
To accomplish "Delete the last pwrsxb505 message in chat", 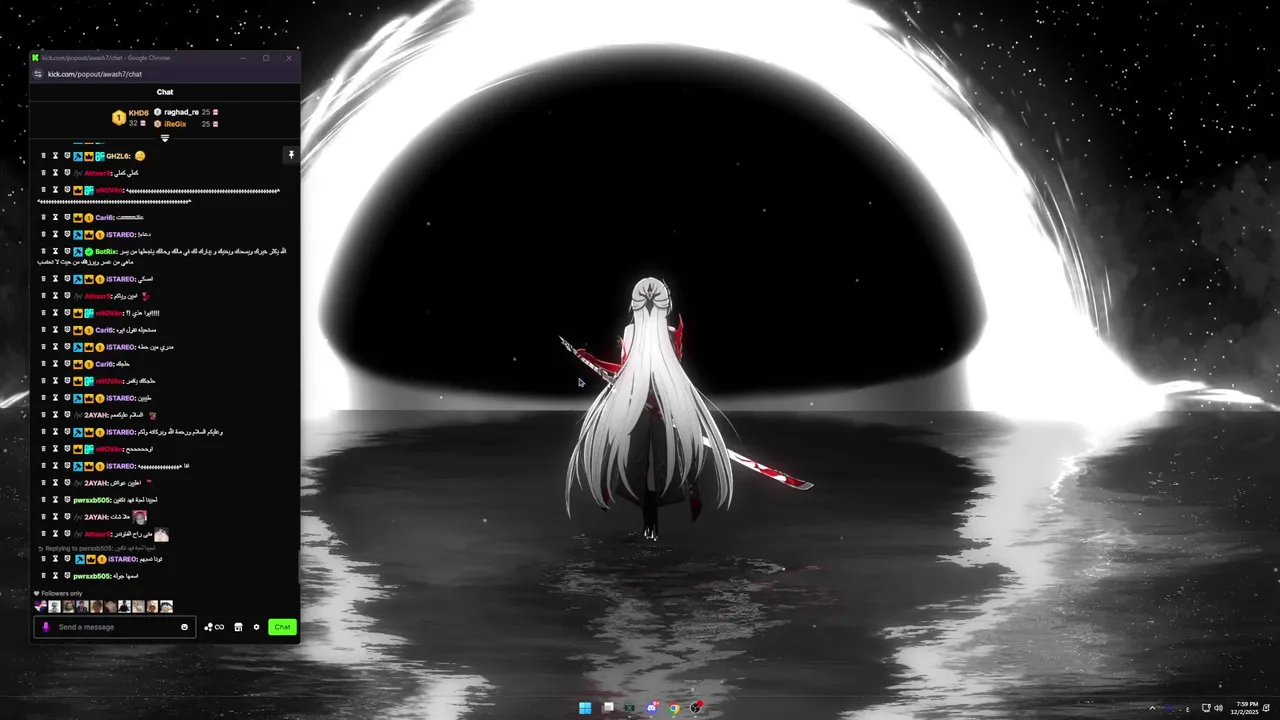I will [x=43, y=576].
